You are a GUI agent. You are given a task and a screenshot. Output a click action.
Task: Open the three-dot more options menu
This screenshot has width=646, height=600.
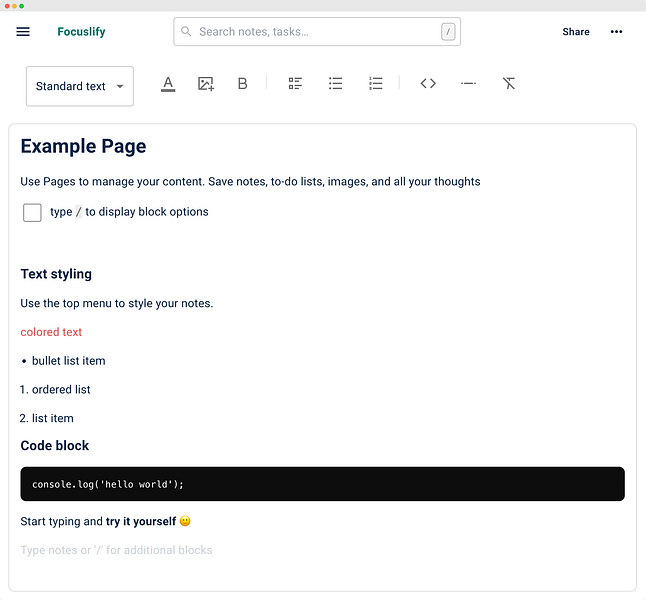coord(616,32)
